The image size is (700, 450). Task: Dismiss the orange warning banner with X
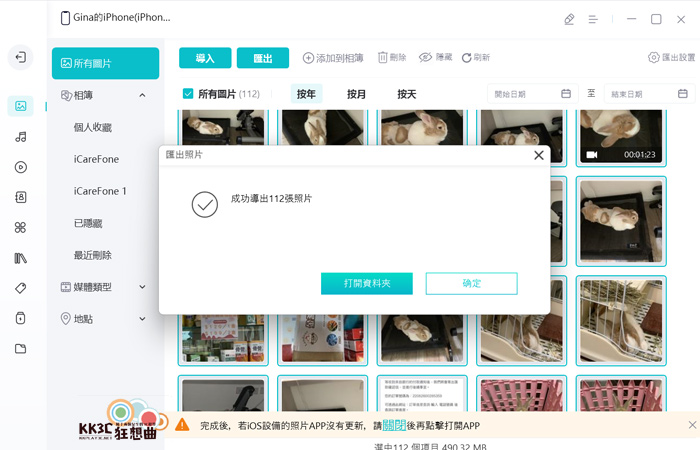click(692, 425)
